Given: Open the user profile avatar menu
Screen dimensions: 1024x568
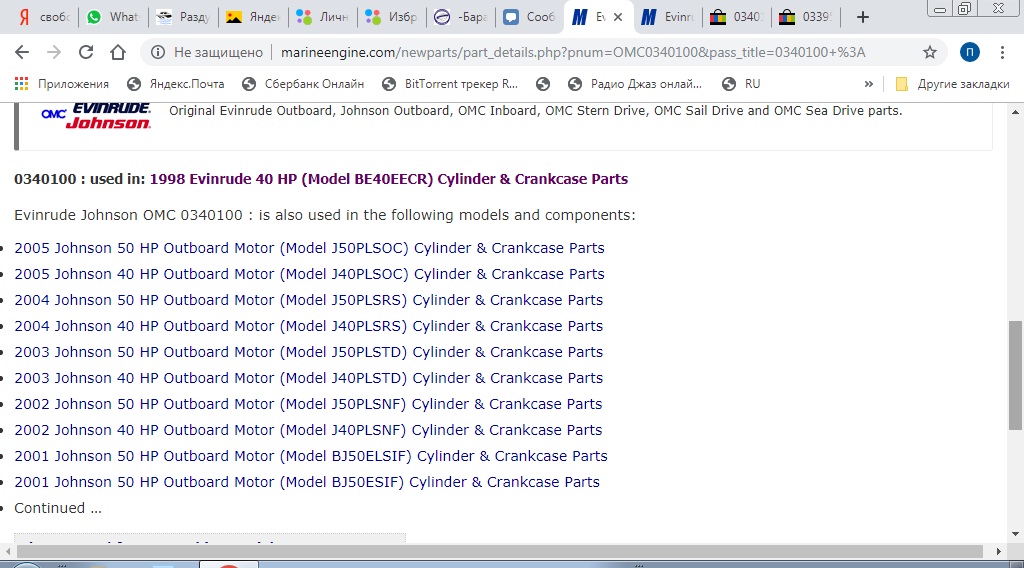Looking at the screenshot, I should pos(969,52).
